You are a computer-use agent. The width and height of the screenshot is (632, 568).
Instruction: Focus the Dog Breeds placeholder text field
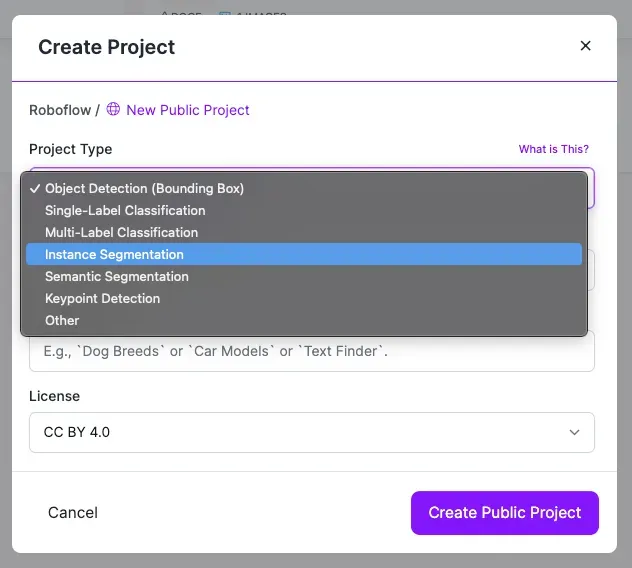312,352
